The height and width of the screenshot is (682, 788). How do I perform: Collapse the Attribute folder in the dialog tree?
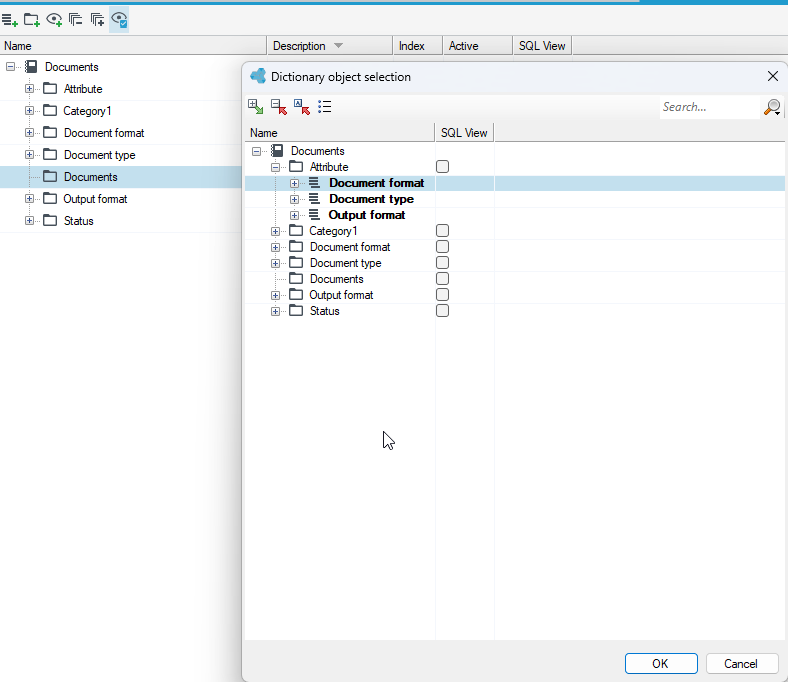(275, 167)
